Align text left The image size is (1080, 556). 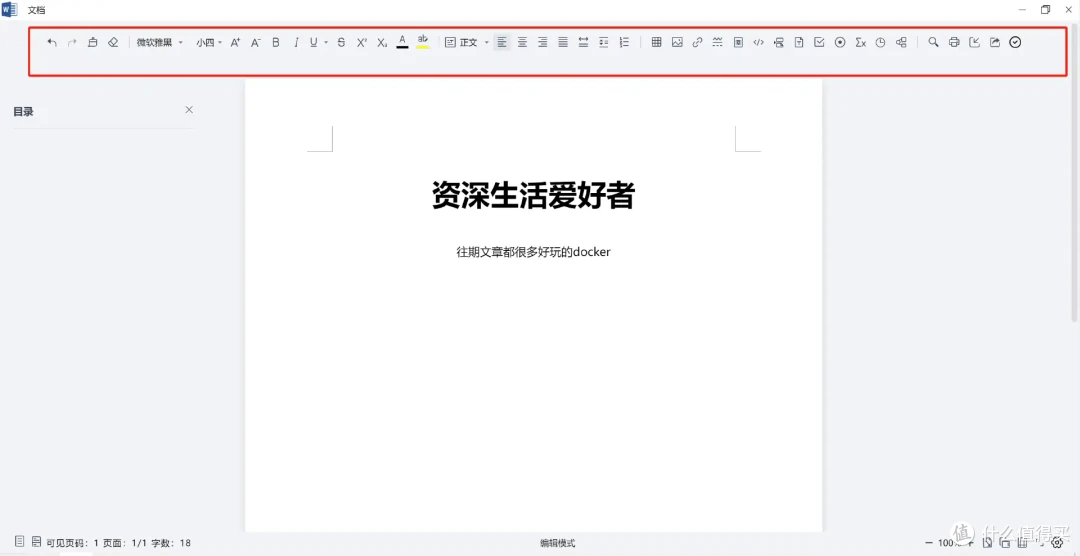click(x=502, y=43)
